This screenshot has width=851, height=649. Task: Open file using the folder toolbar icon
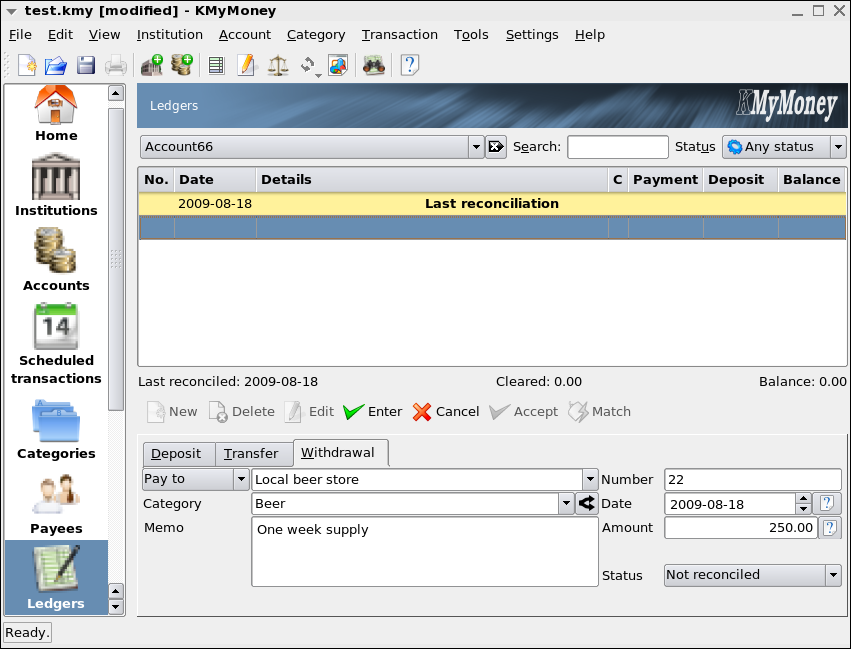56,66
